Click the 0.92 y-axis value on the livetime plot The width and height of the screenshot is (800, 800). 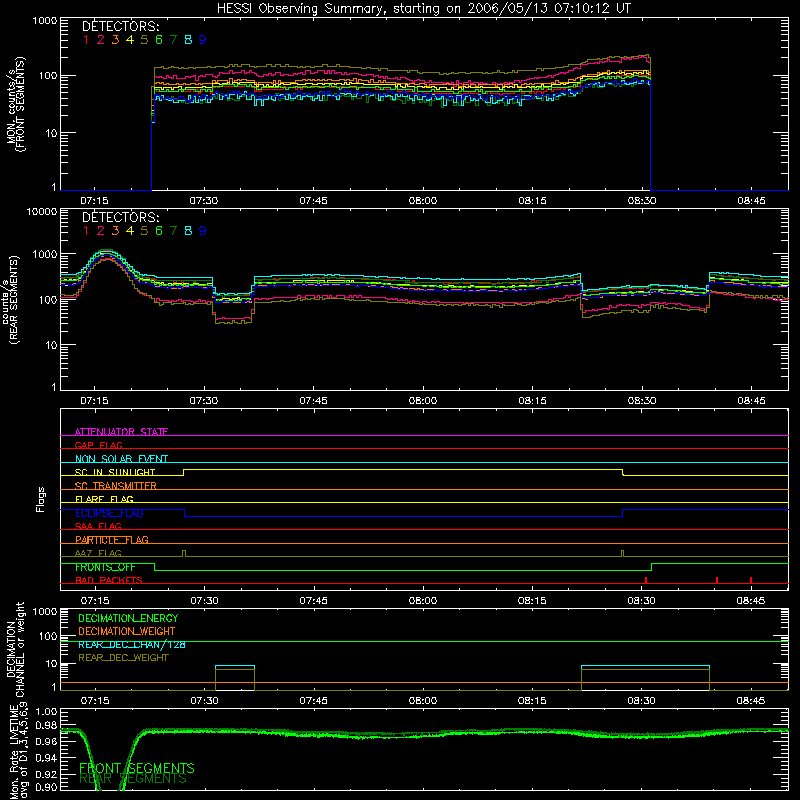(46, 774)
